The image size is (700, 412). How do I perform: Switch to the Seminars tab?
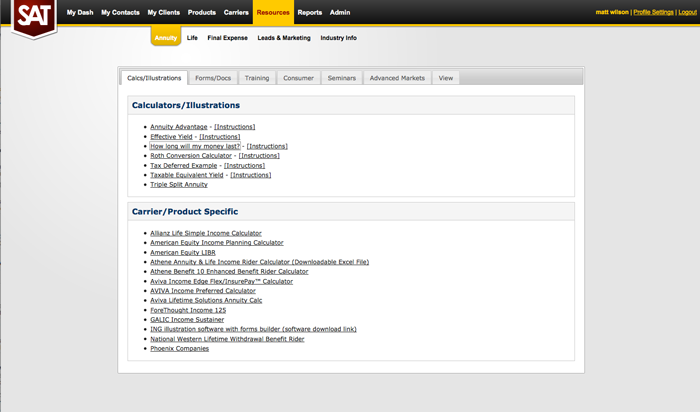point(342,78)
